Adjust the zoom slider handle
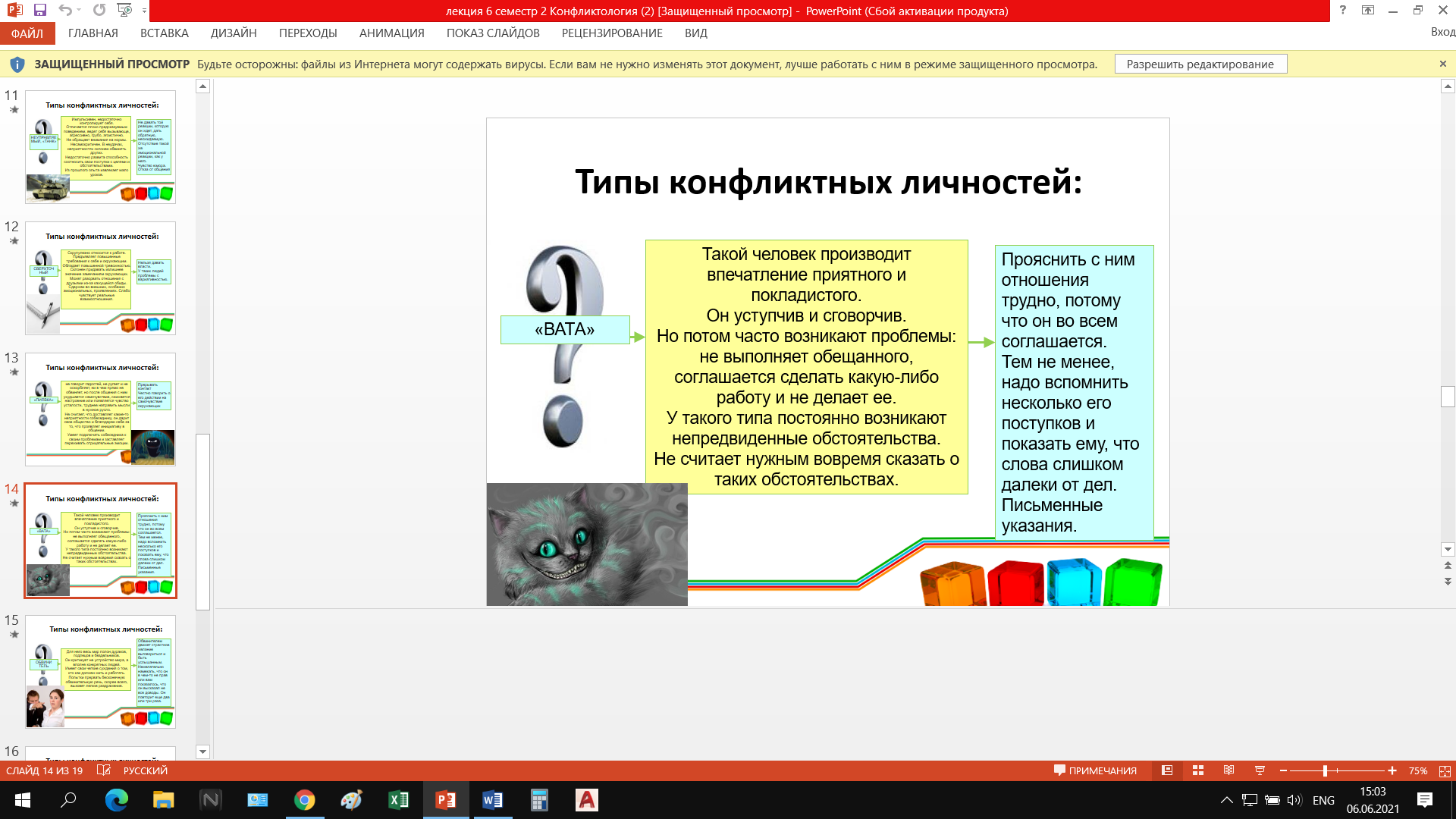The image size is (1456, 819). pyautogui.click(x=1325, y=770)
